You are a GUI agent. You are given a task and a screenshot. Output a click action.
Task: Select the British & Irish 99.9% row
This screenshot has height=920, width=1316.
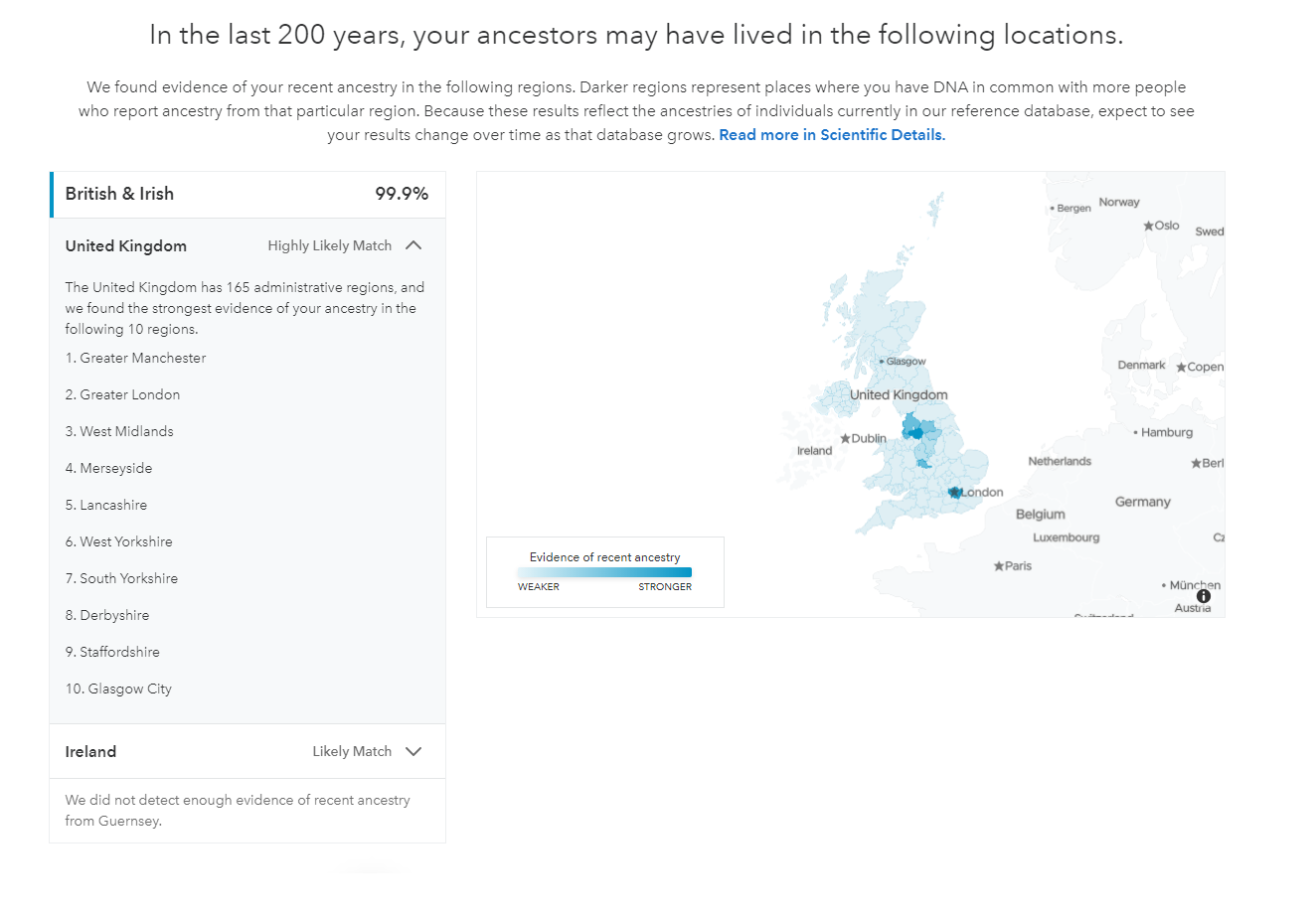click(x=247, y=194)
